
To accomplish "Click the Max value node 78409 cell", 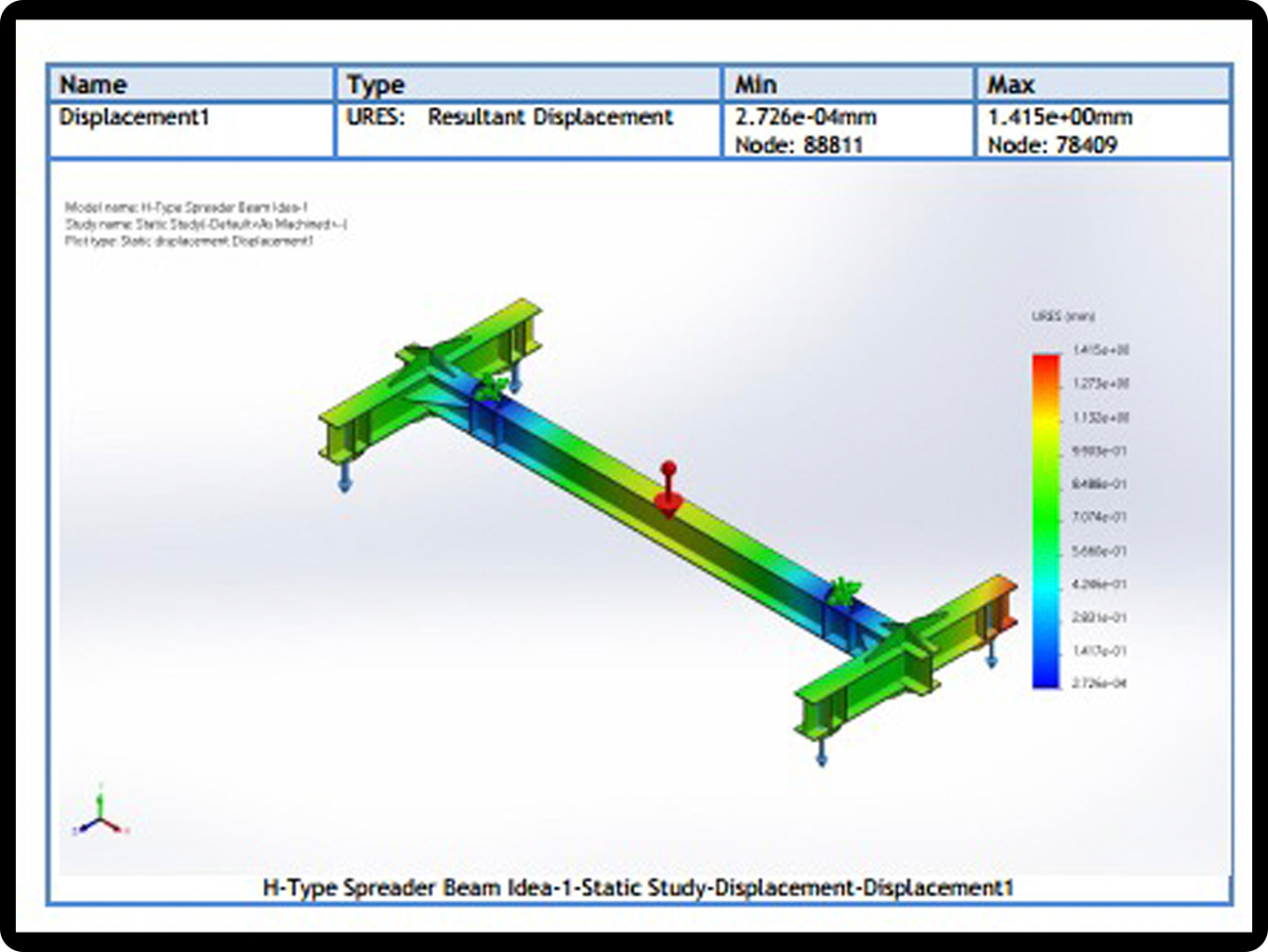I will [1052, 145].
